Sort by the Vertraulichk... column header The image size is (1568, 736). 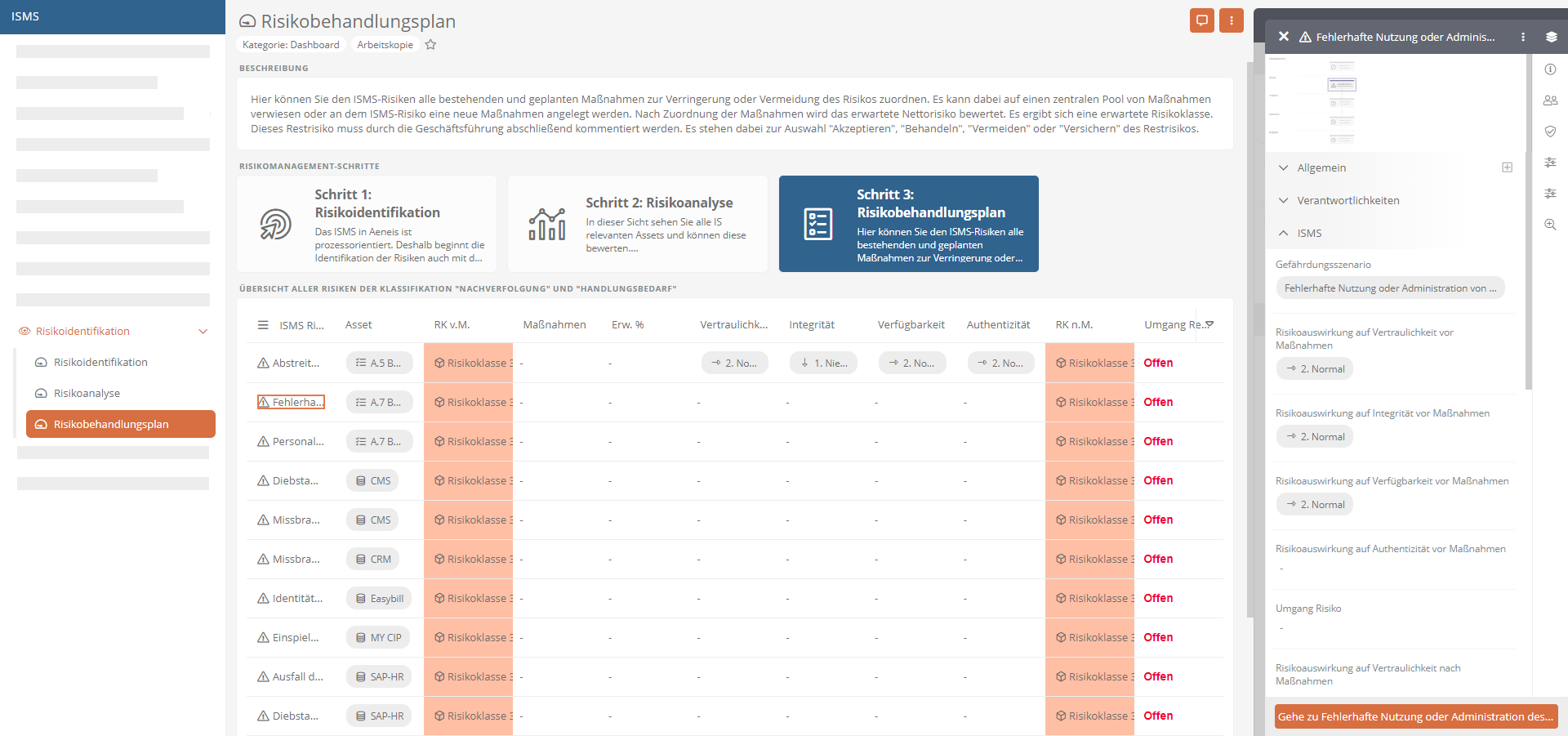coord(733,325)
